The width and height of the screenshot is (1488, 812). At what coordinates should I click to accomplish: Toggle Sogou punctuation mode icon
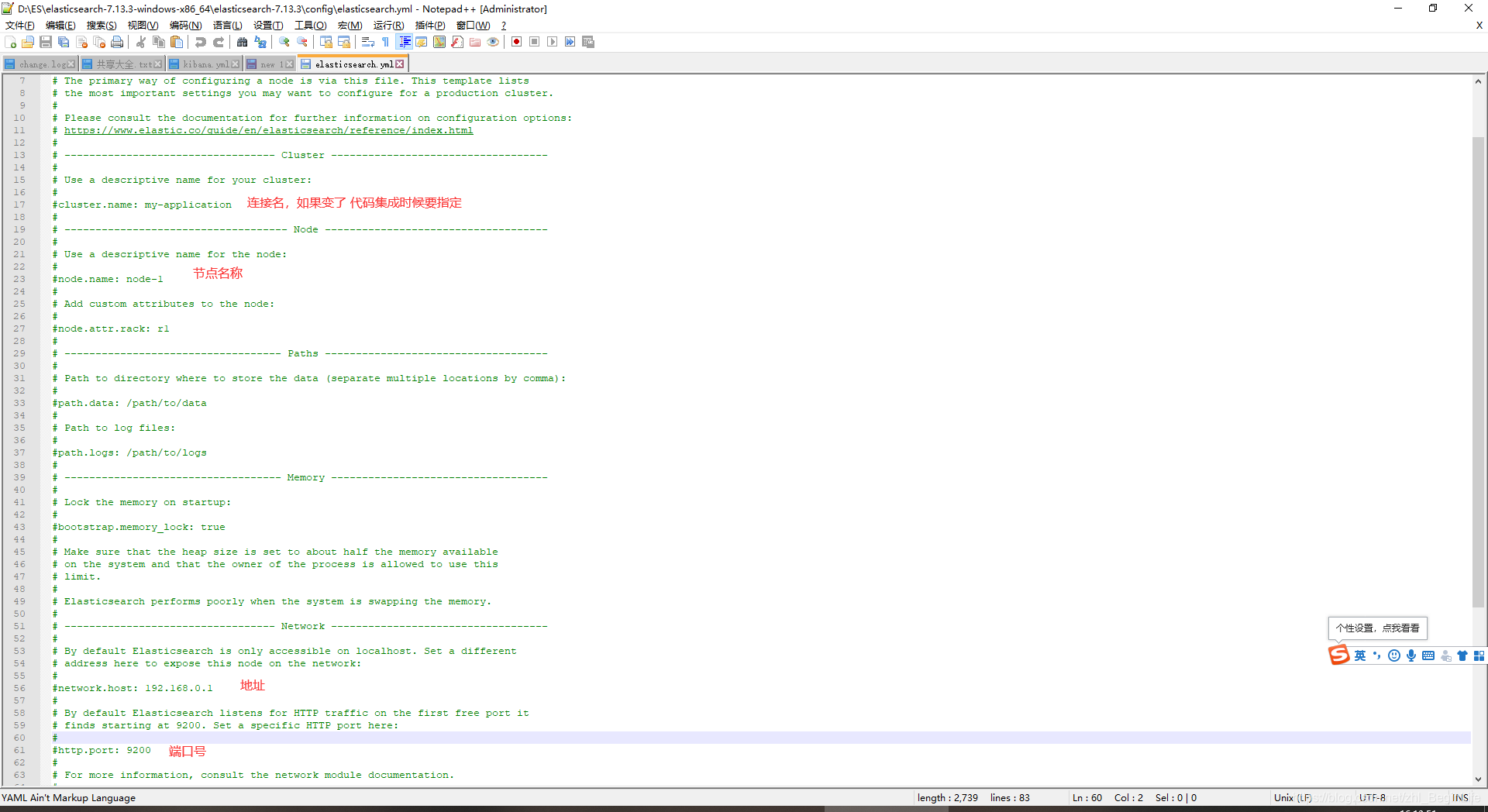coord(1377,656)
